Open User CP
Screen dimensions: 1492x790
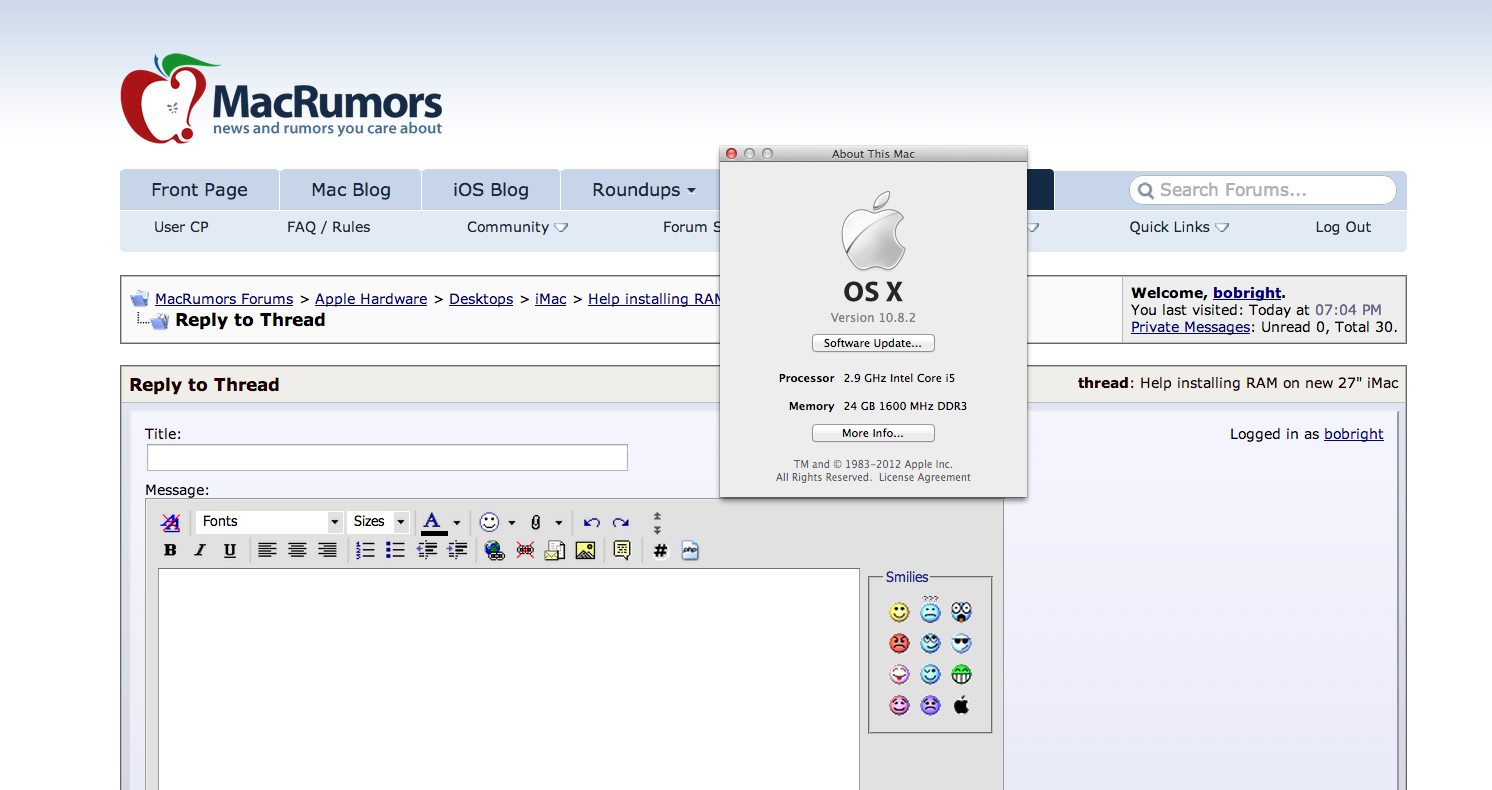[x=181, y=227]
